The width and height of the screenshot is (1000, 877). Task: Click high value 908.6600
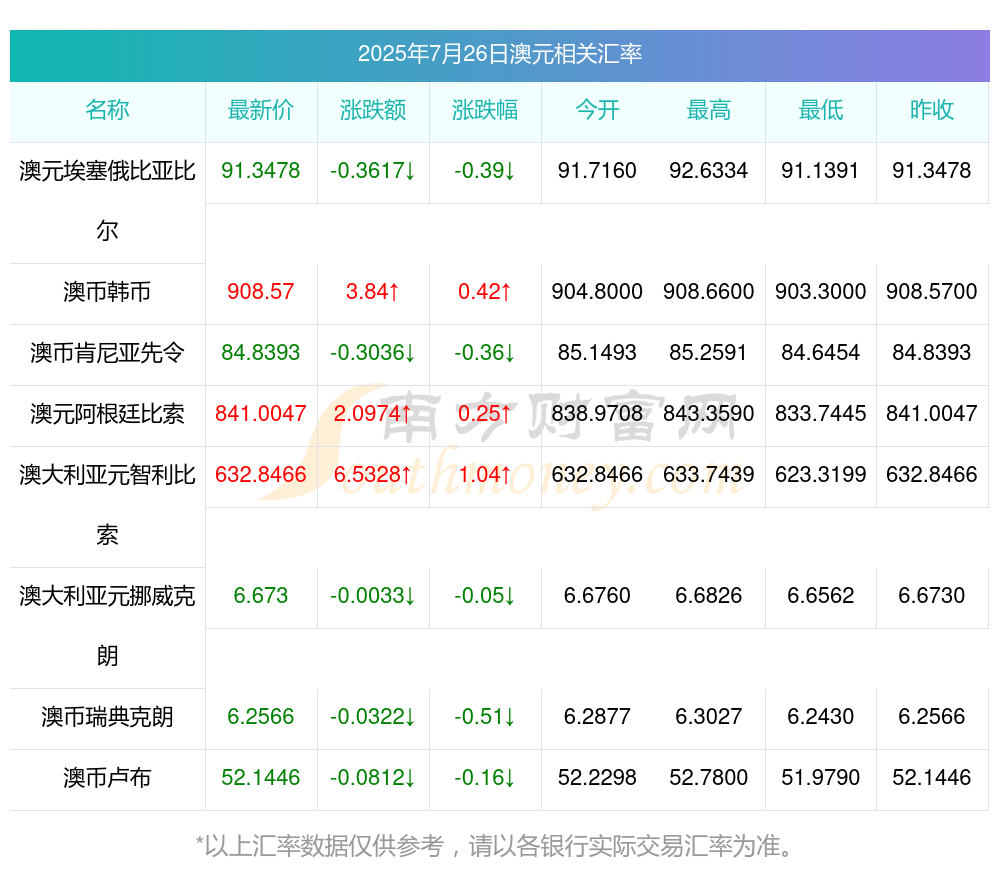(x=709, y=291)
